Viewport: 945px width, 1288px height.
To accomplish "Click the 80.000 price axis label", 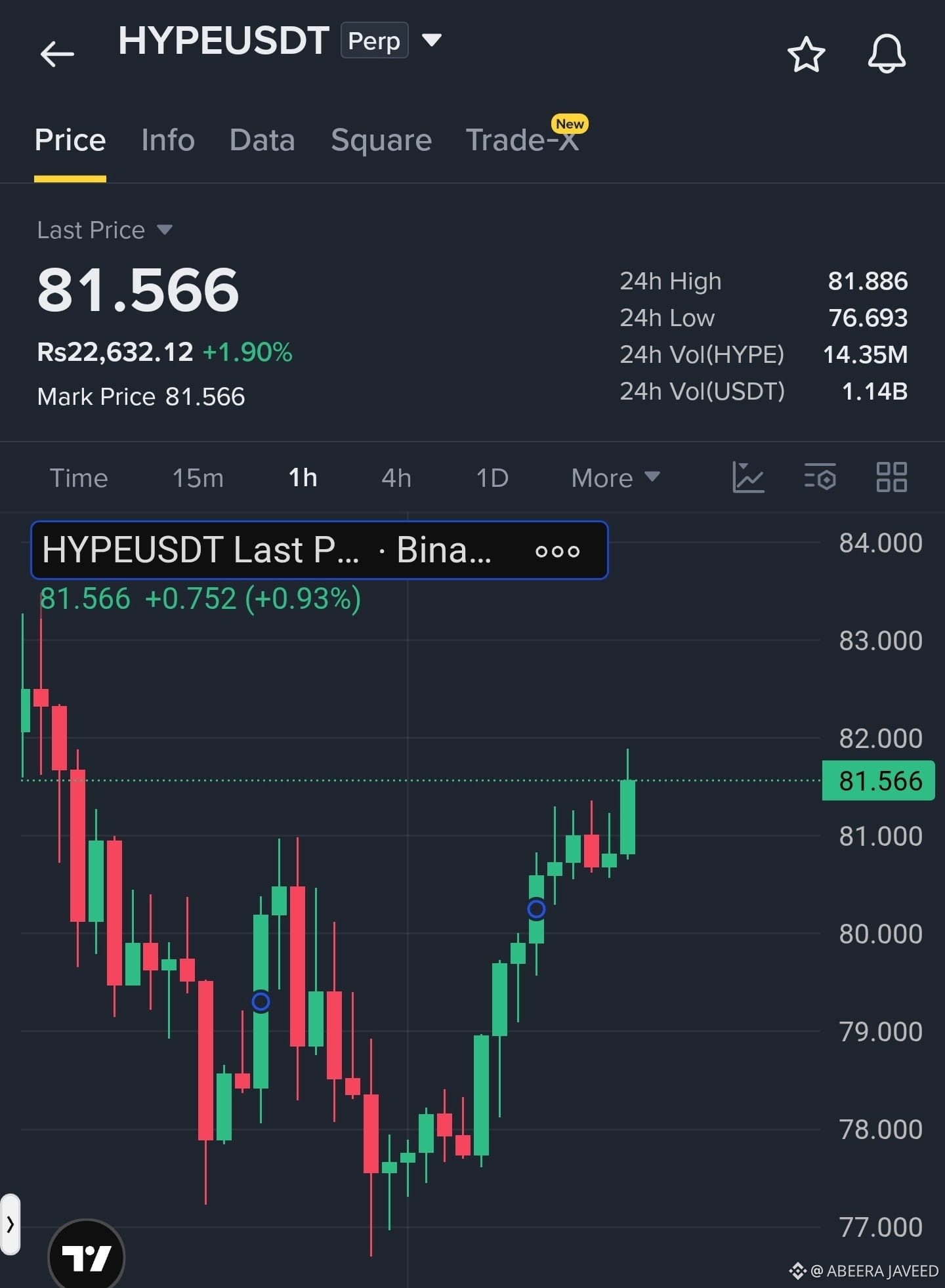I will [x=881, y=934].
